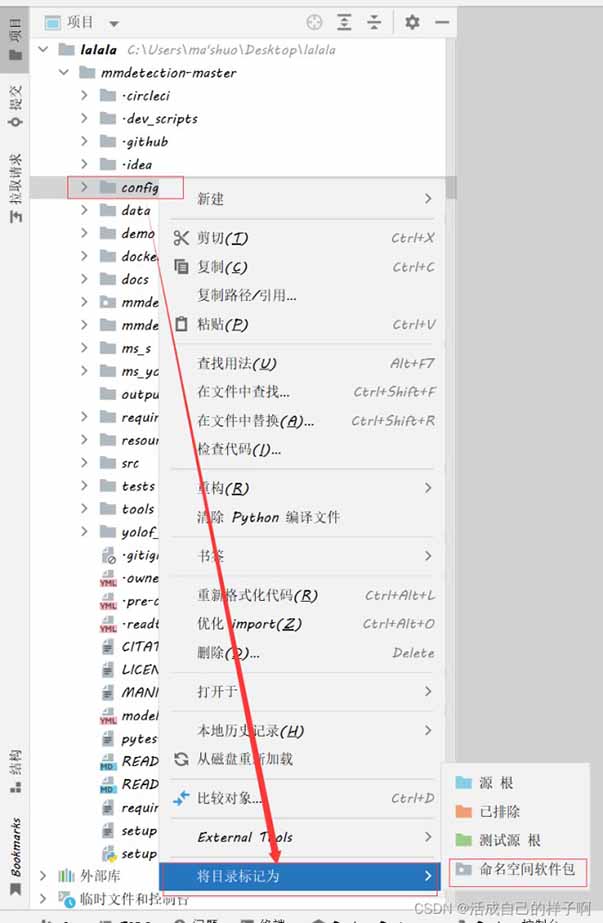
Task: Click the reload from disk icon
Action: [x=181, y=759]
